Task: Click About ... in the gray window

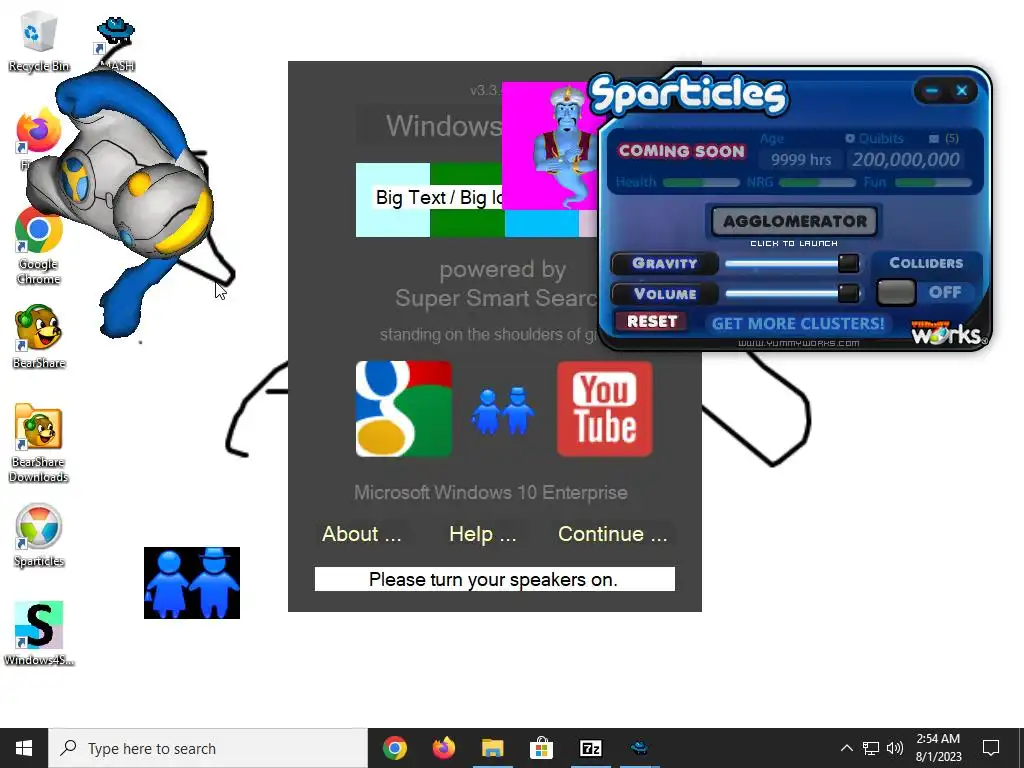Action: [x=362, y=534]
